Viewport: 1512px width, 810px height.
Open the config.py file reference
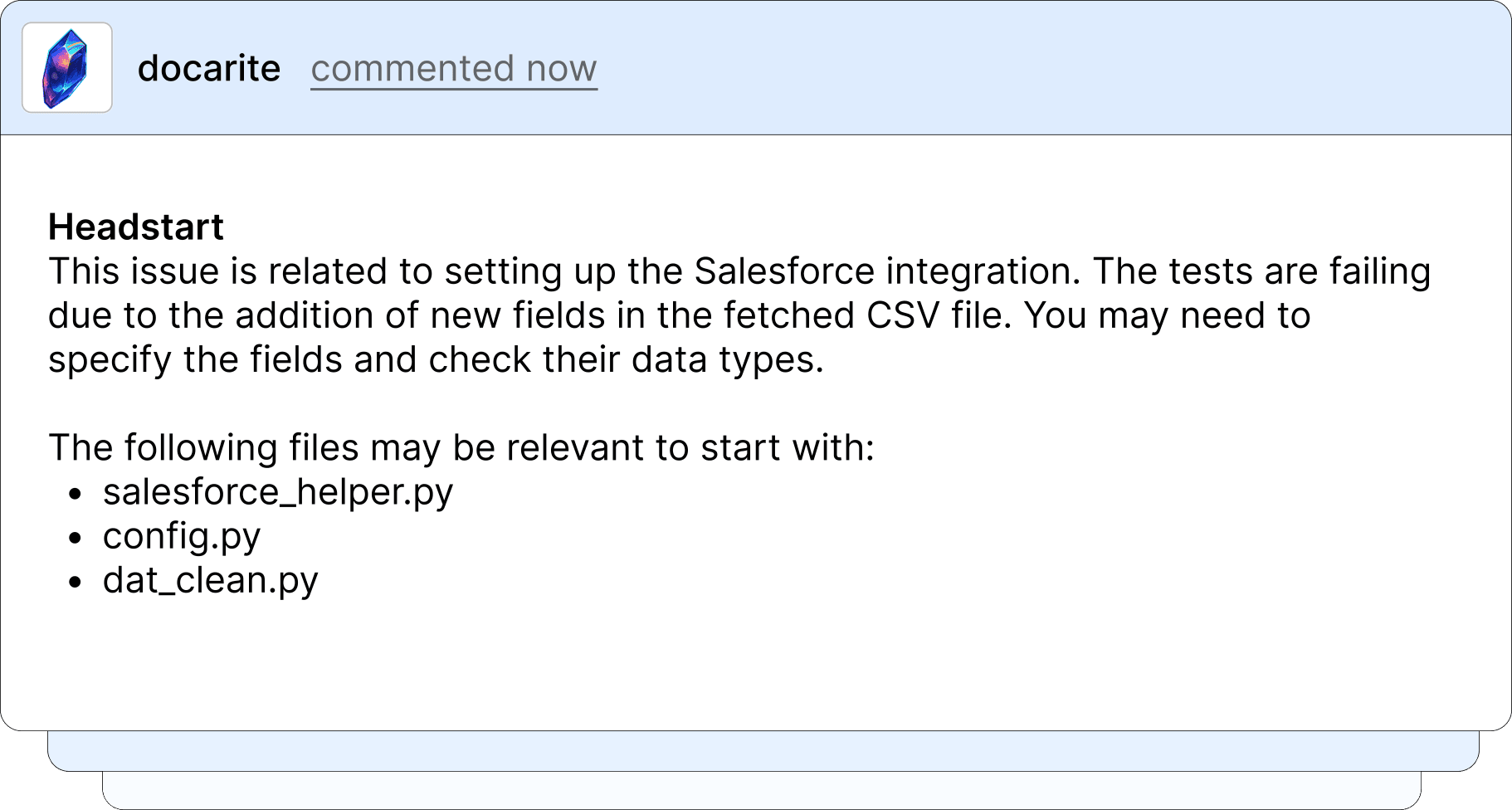point(182,535)
